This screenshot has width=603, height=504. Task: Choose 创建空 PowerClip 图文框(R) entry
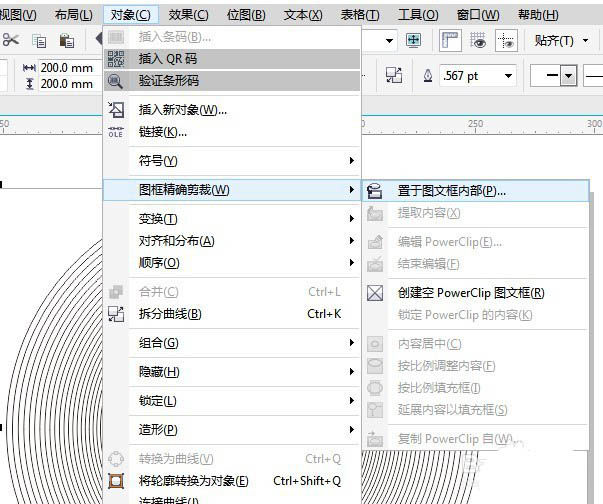tap(476, 293)
